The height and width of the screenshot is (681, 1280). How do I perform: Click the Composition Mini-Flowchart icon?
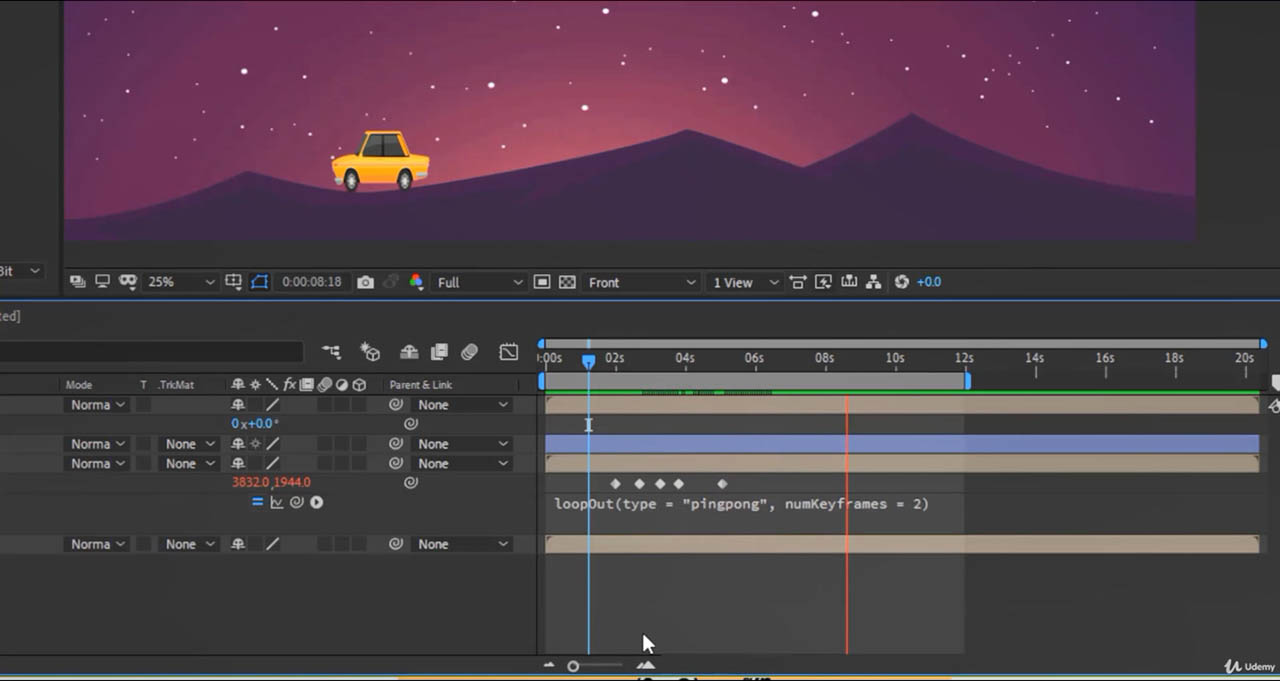pyautogui.click(x=331, y=352)
